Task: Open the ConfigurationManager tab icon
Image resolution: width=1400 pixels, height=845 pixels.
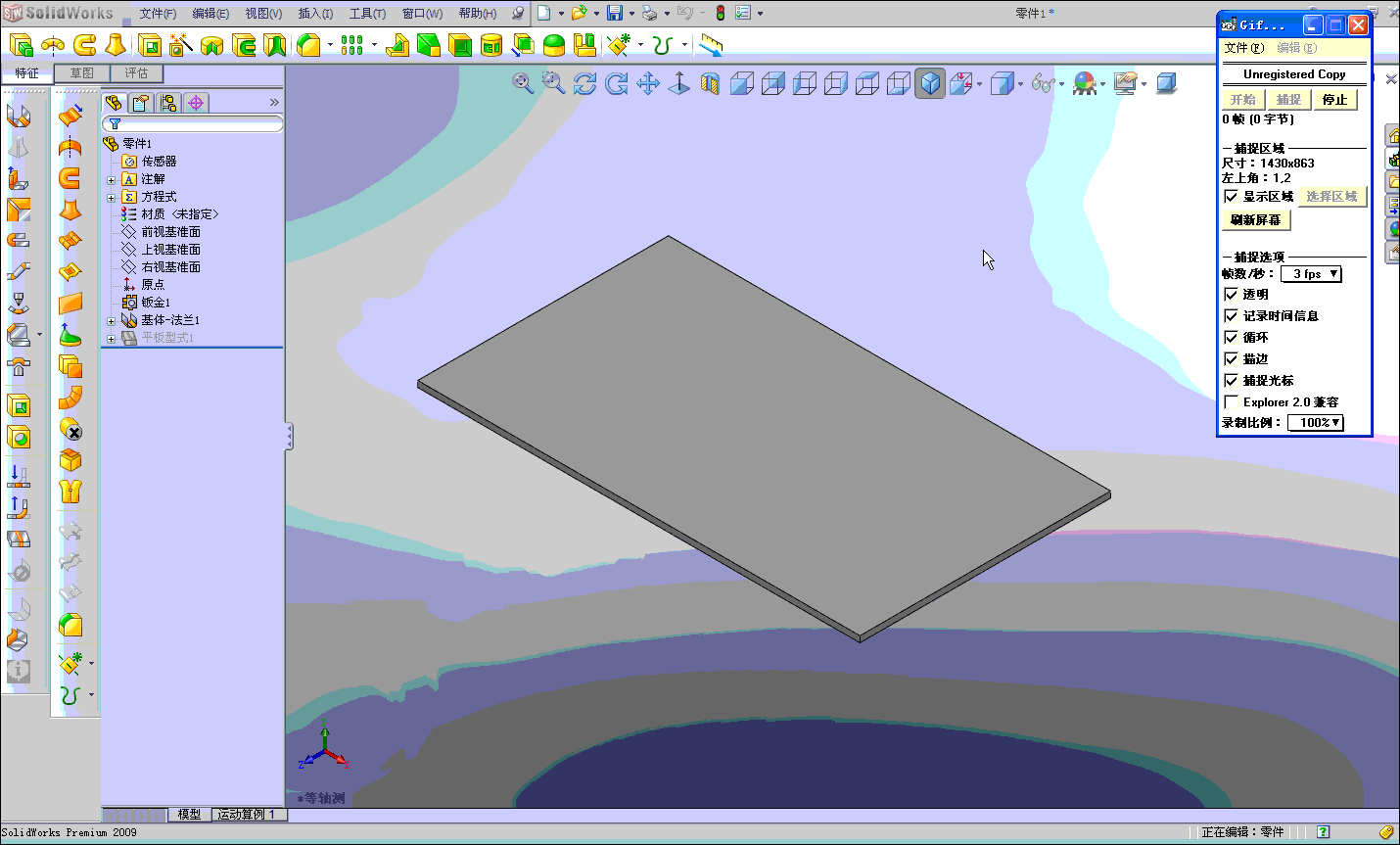Action: tap(168, 103)
